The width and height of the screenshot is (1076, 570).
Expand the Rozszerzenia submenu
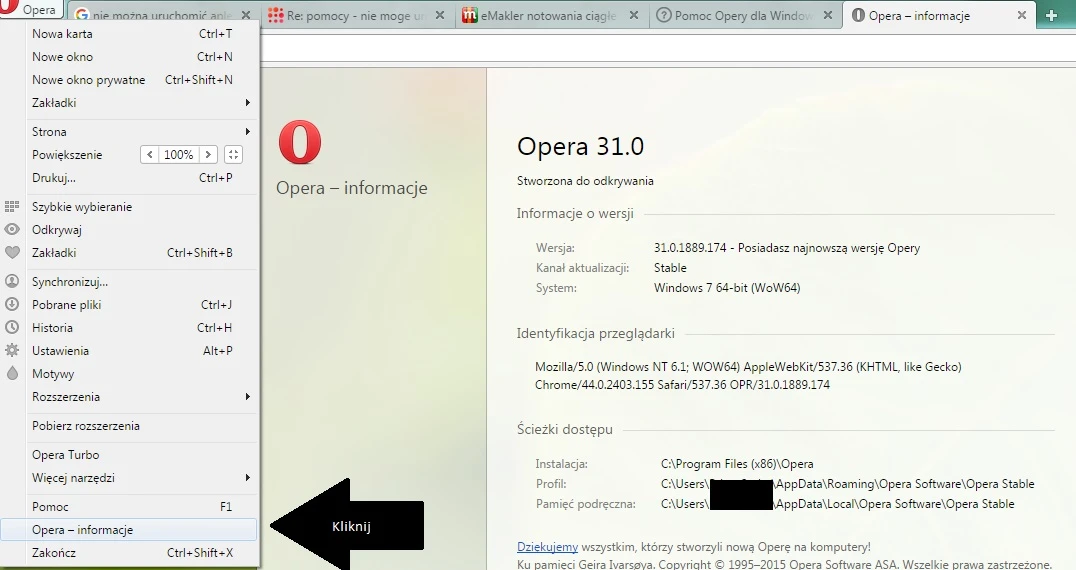(x=130, y=396)
